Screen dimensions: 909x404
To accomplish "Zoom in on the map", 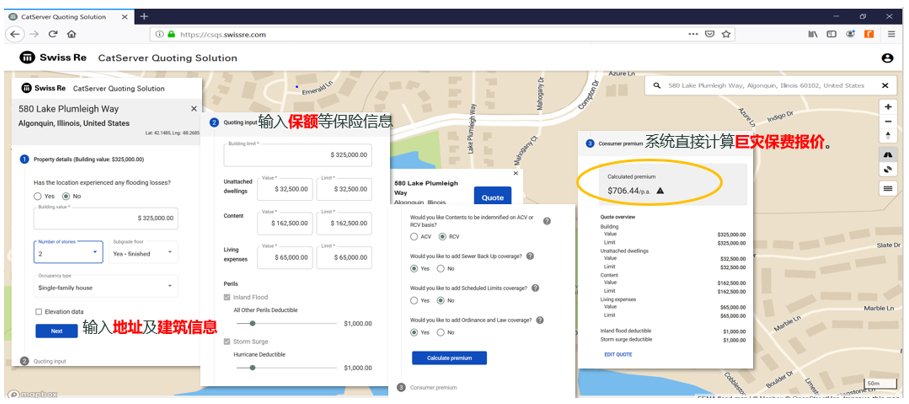I will click(x=888, y=107).
